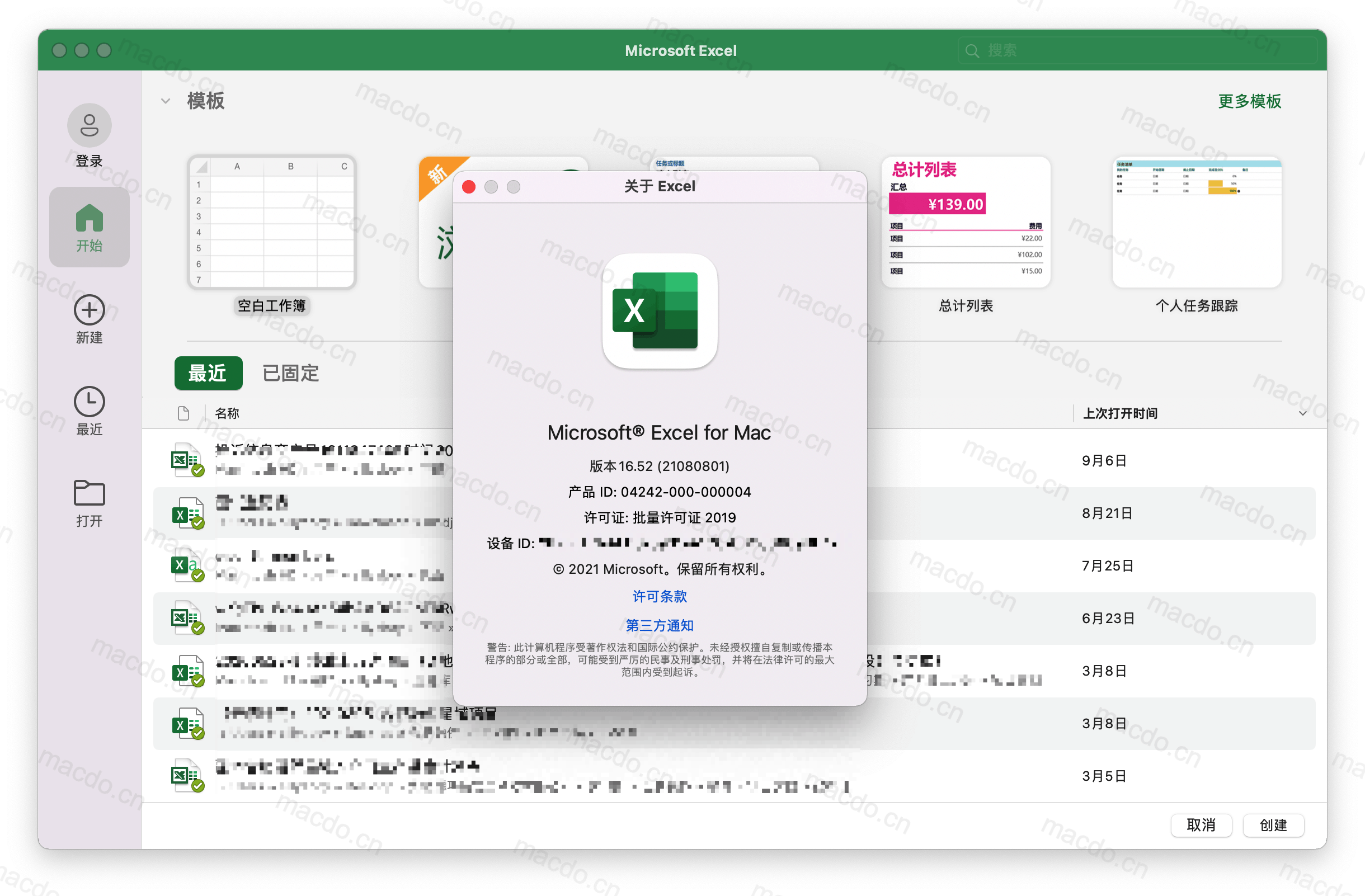1365x896 pixels.
Task: Click the © 2021 Microsoft copyright line
Action: click(x=660, y=569)
